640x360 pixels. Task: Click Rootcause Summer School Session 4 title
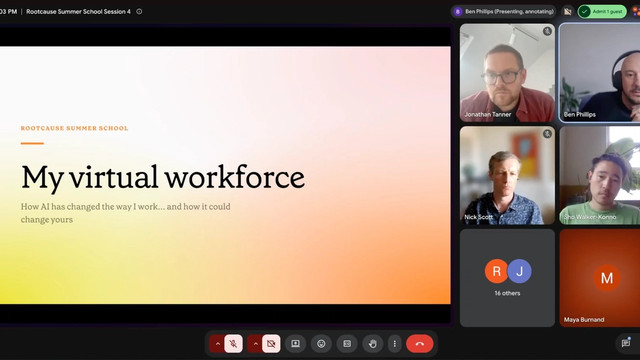pos(78,11)
